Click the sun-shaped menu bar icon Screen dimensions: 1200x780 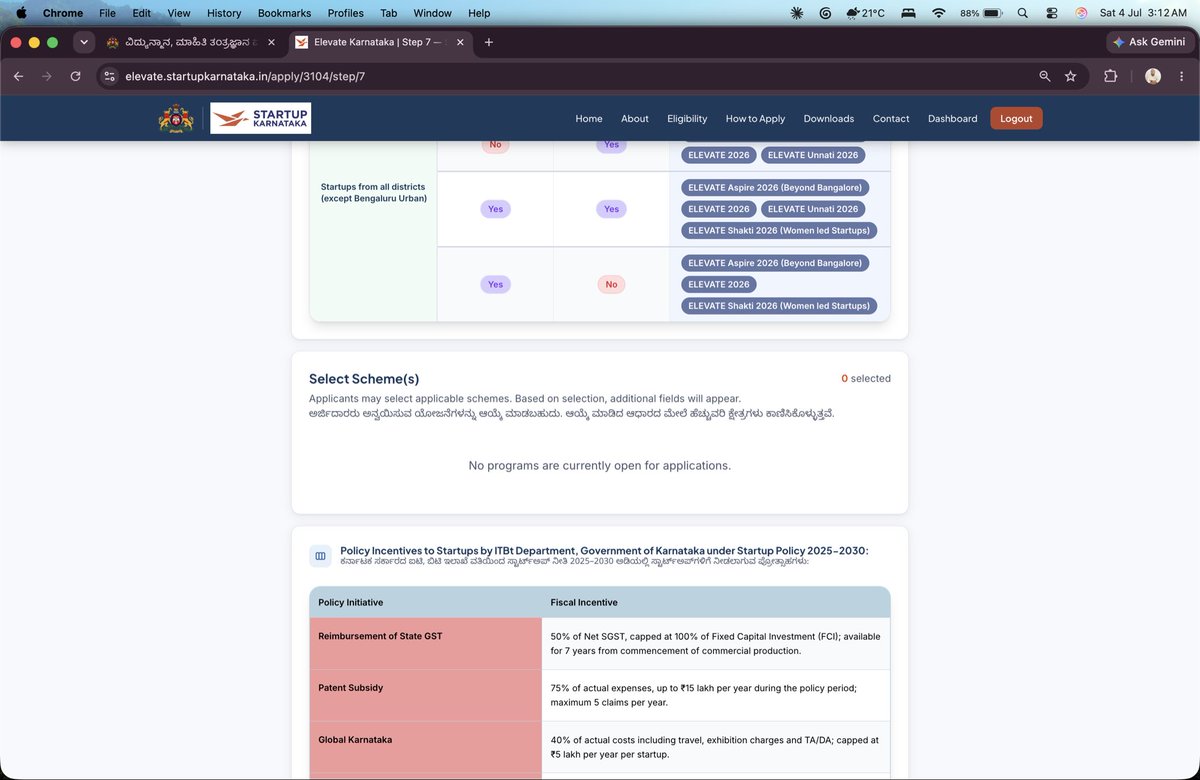click(x=796, y=13)
